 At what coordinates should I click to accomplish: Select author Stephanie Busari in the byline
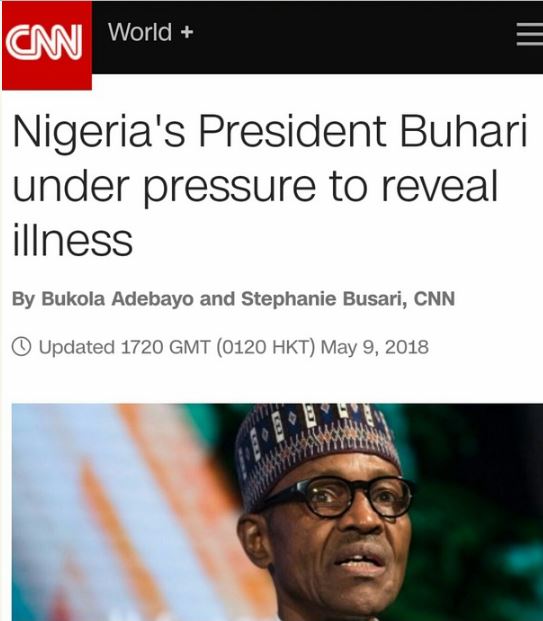(324, 299)
